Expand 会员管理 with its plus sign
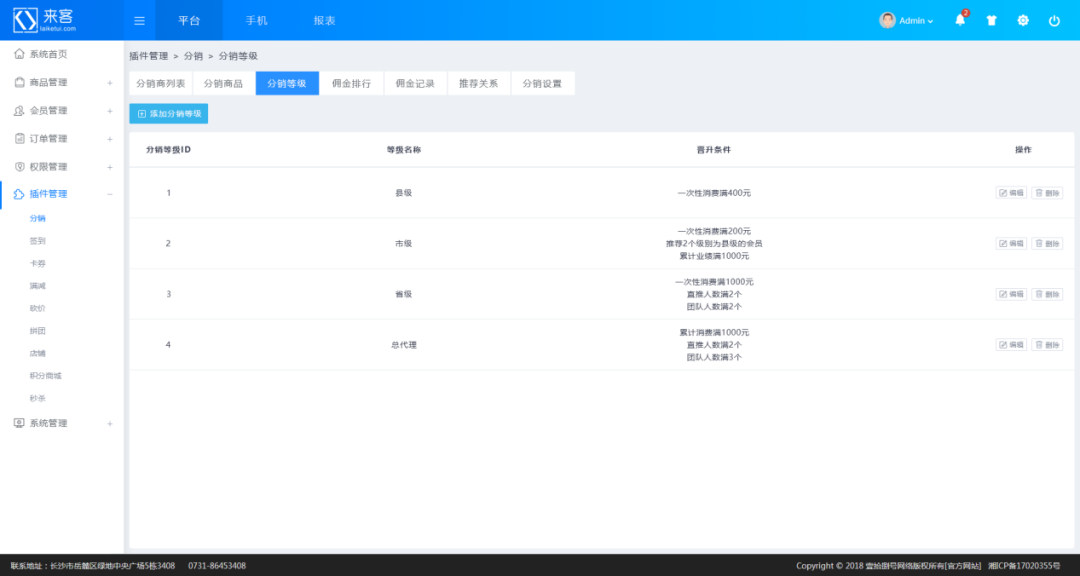 tap(110, 111)
